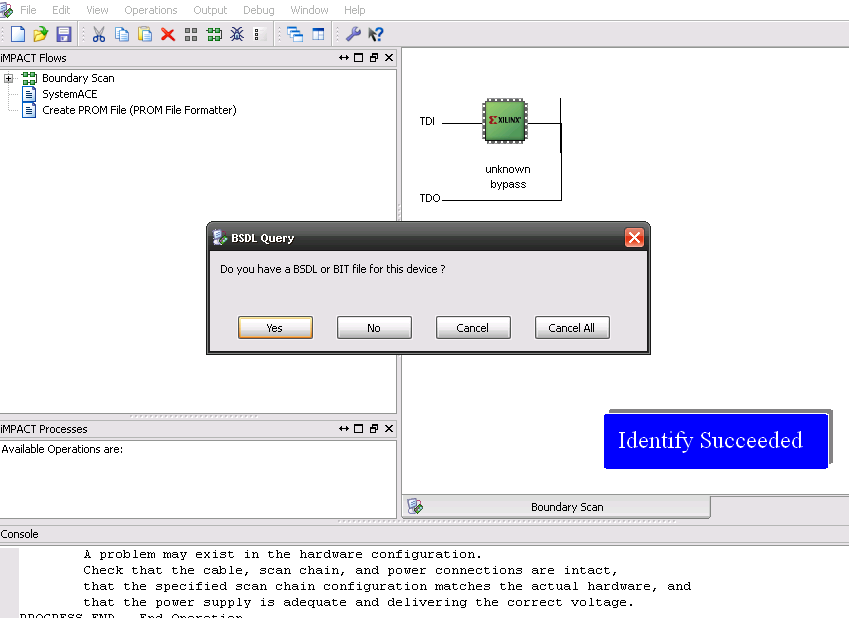The width and height of the screenshot is (849, 618).
Task: Click the arrows icon in iMPACT Flows header
Action: (344, 57)
